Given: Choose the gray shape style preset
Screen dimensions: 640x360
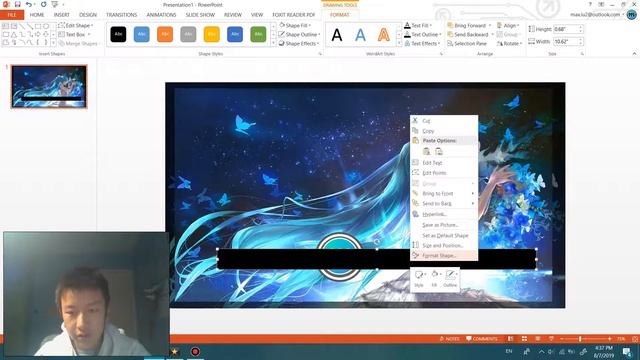Looking at the screenshot, I should 188,34.
